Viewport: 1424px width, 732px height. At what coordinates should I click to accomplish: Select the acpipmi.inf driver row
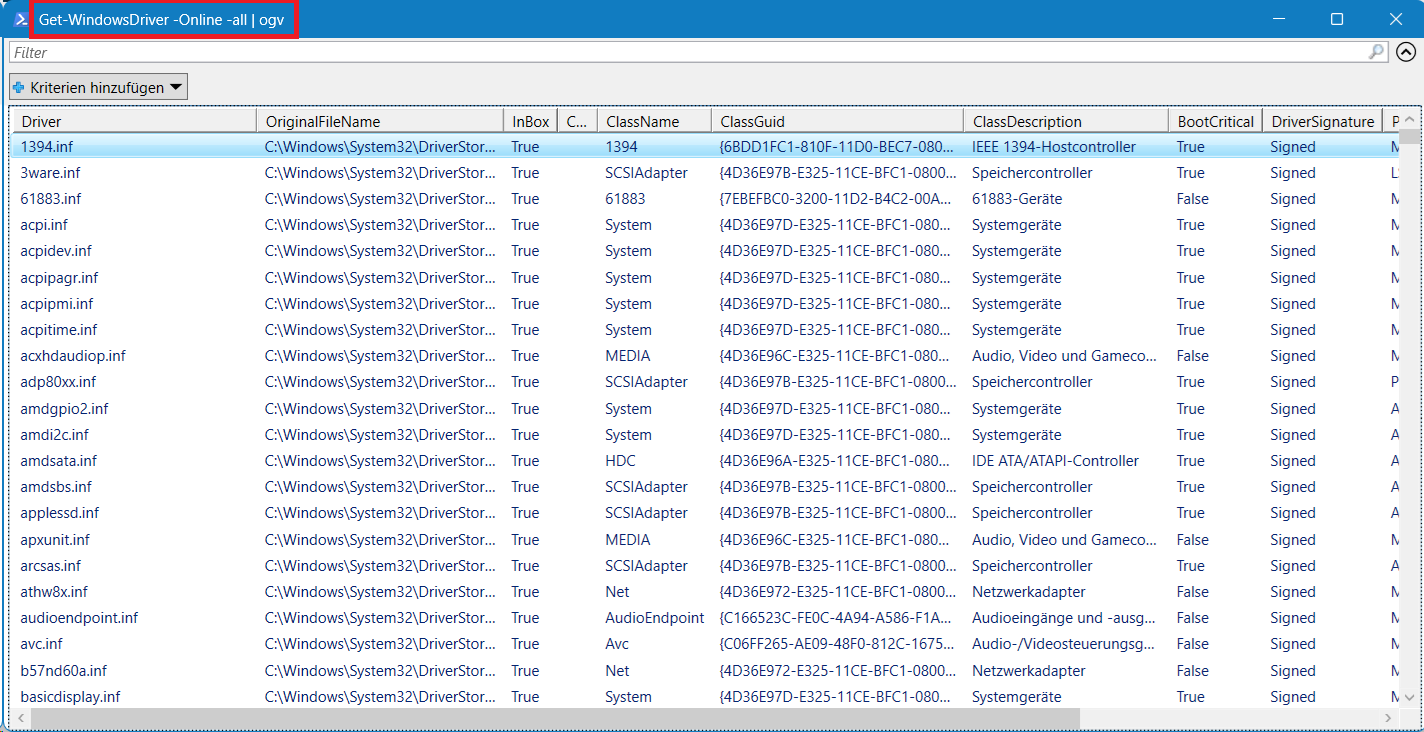704,304
